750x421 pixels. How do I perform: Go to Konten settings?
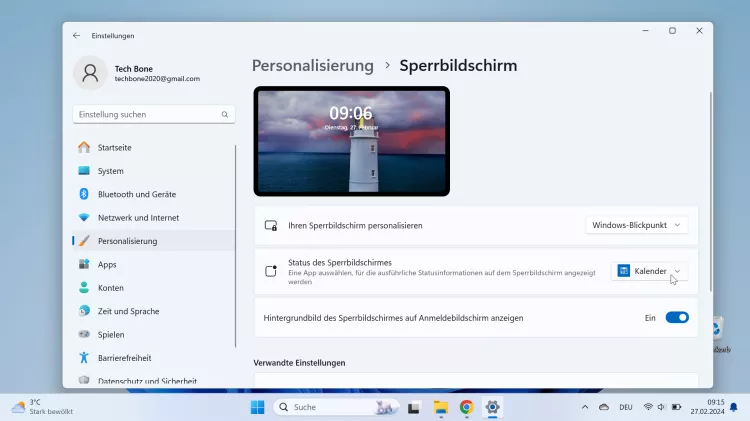pyautogui.click(x=154, y=288)
